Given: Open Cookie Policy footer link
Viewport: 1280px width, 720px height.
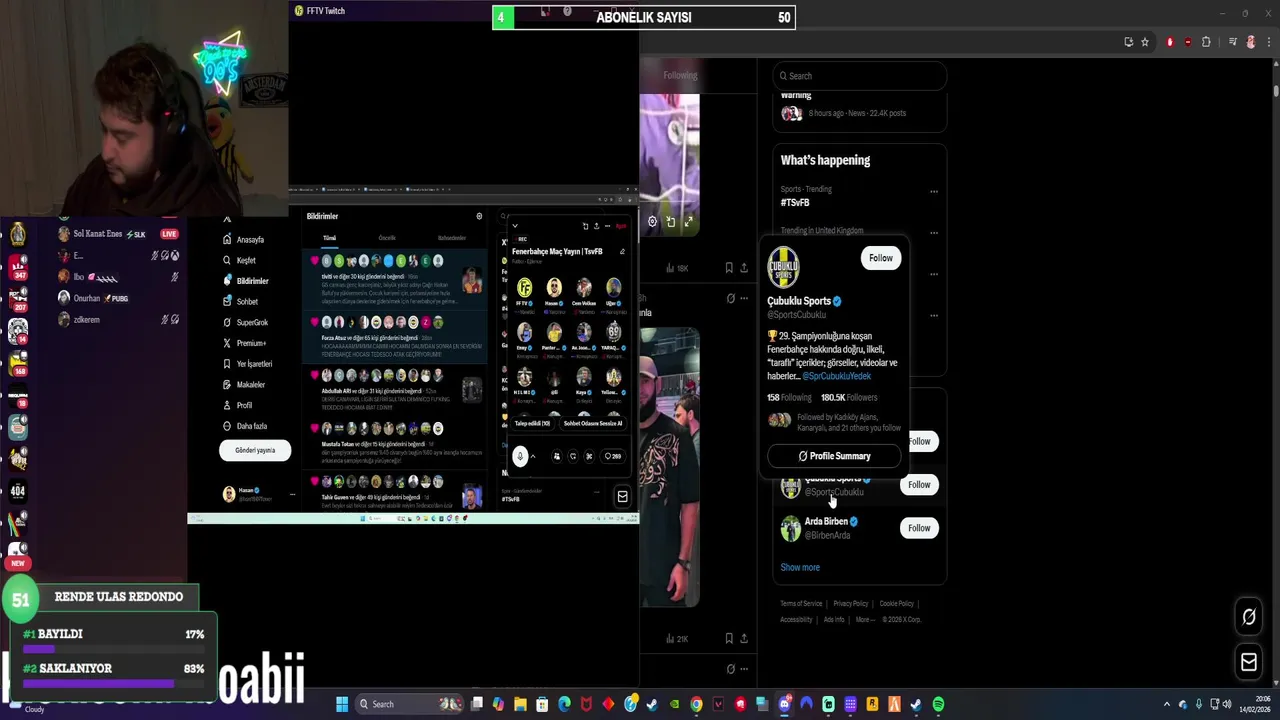Looking at the screenshot, I should pos(896,604).
